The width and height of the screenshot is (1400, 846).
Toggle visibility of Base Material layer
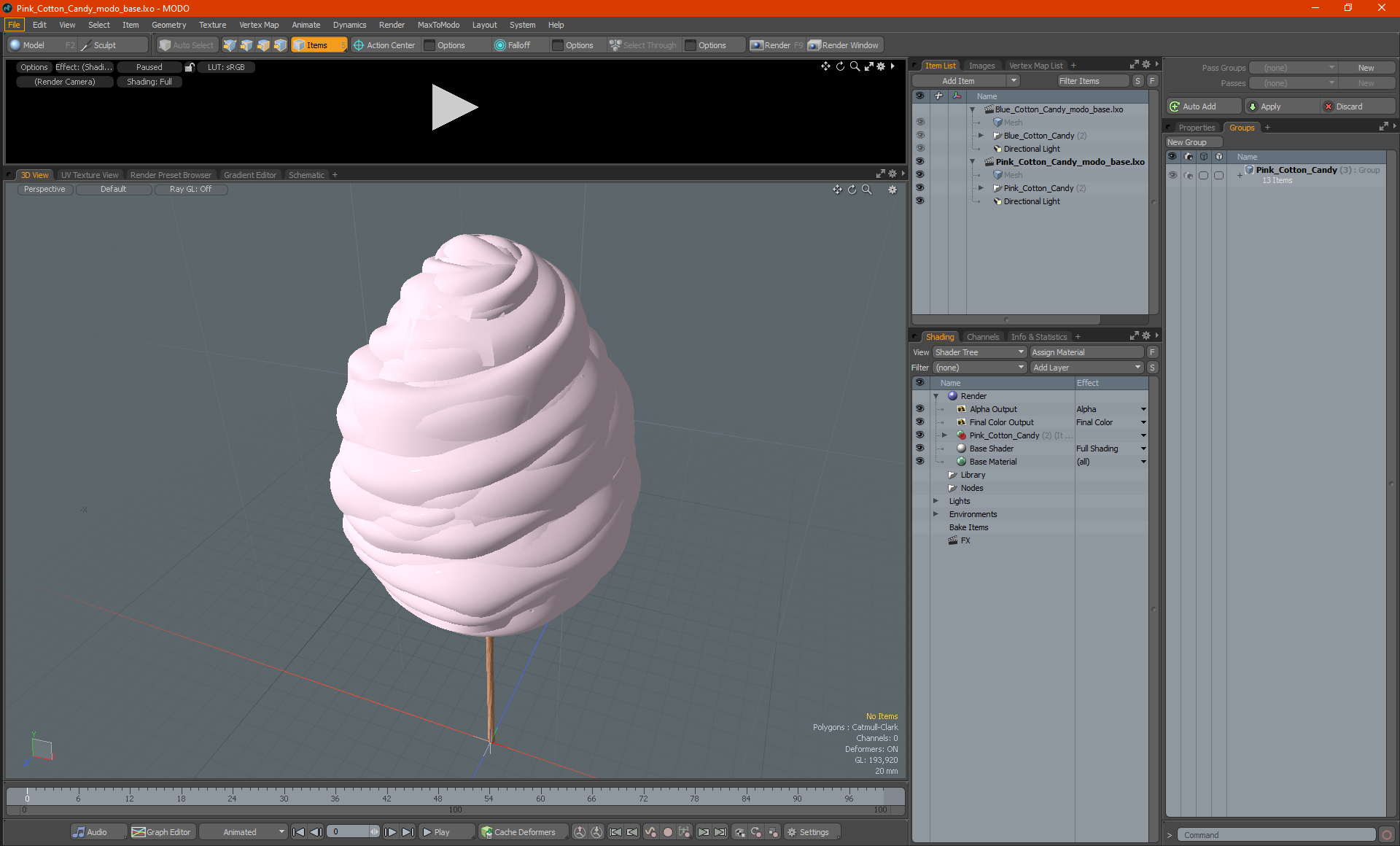point(919,462)
